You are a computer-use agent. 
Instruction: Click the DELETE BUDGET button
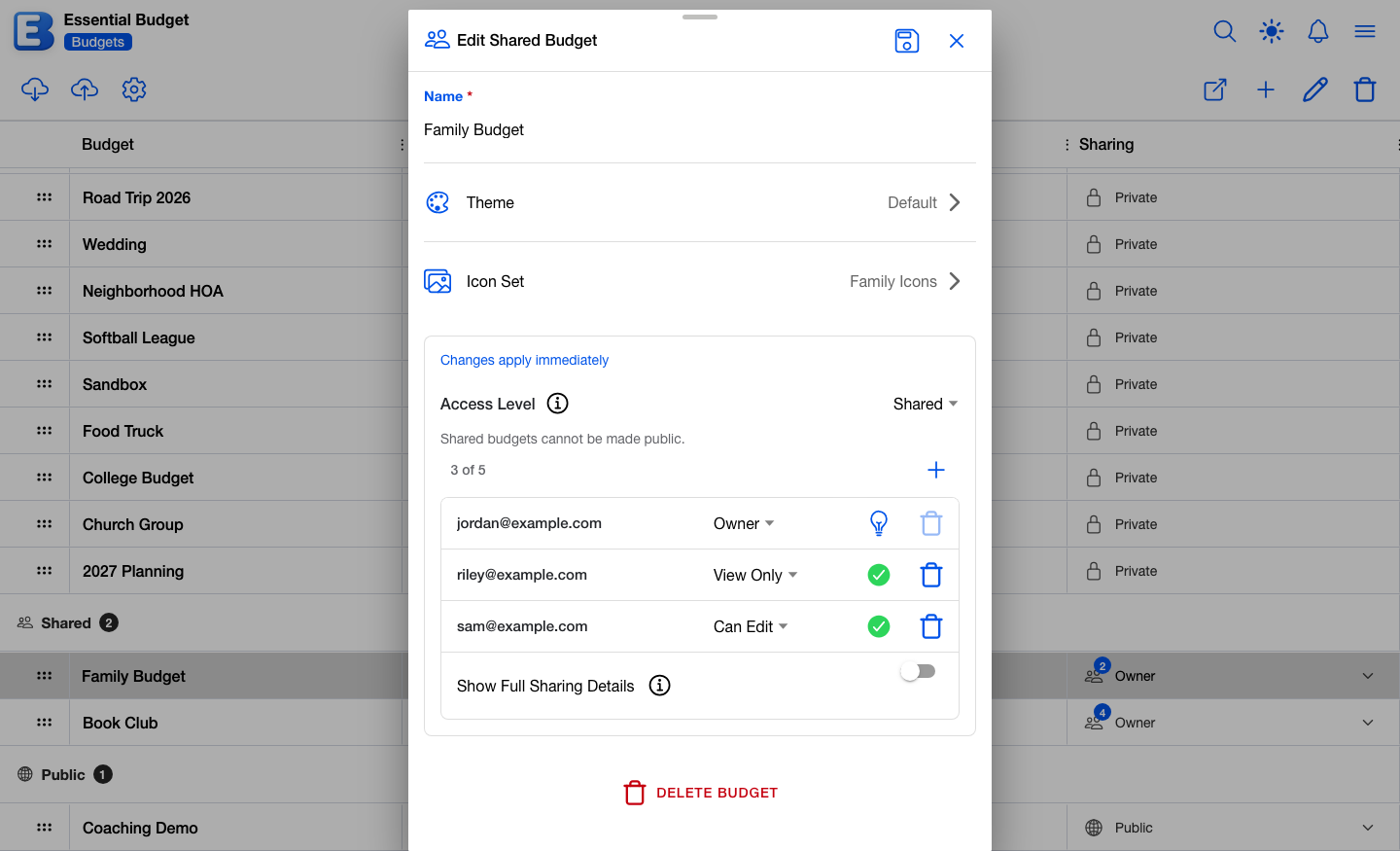coord(700,793)
